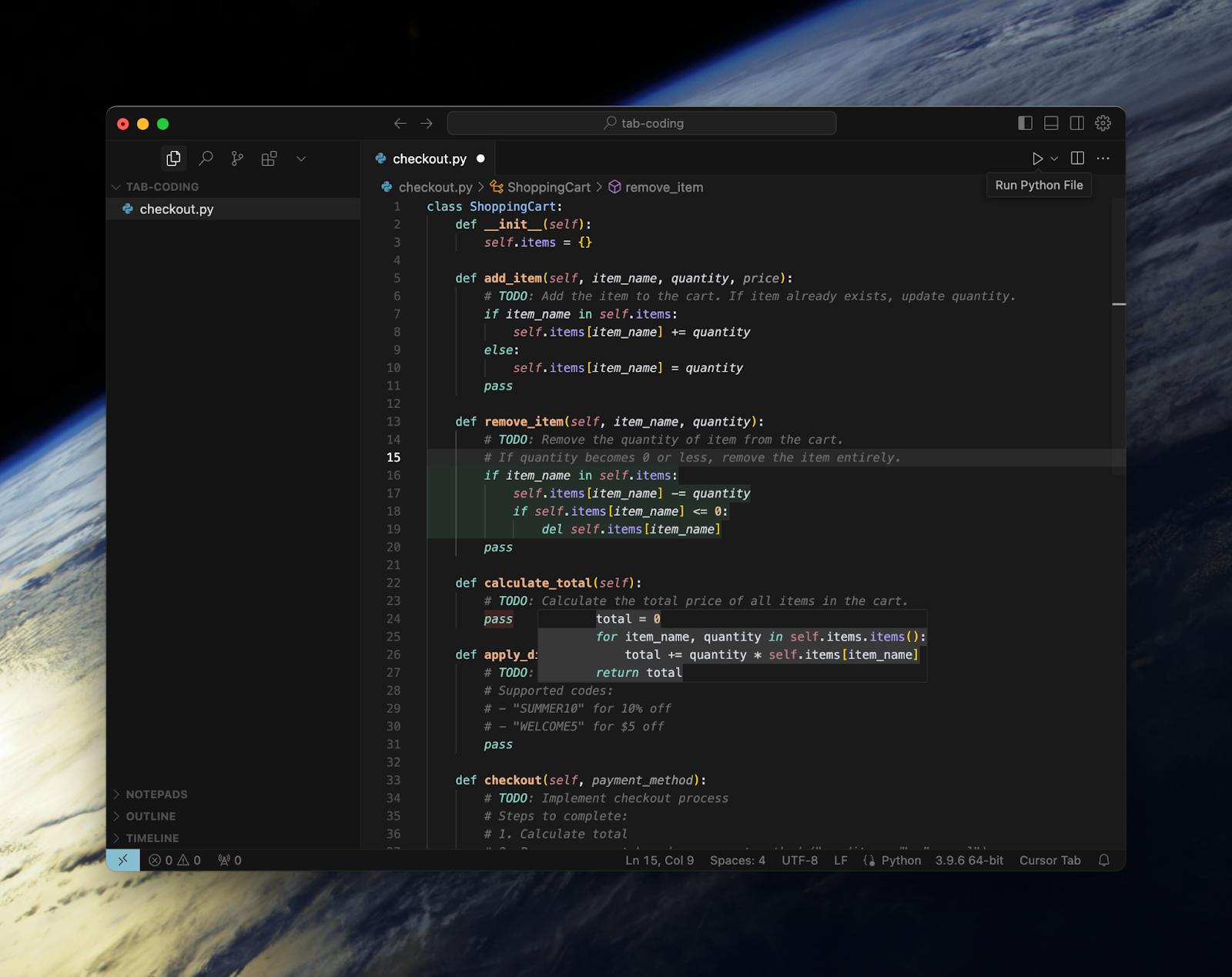Open run options dropdown arrow
This screenshot has height=977, width=1232.
point(1054,159)
